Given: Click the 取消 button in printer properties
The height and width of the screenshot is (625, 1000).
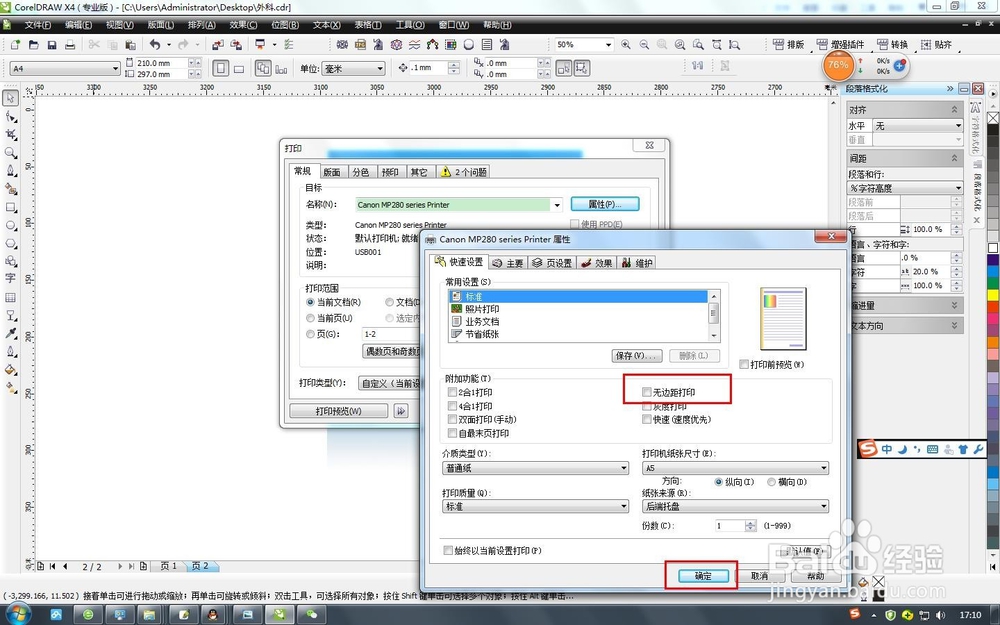Looking at the screenshot, I should point(760,576).
